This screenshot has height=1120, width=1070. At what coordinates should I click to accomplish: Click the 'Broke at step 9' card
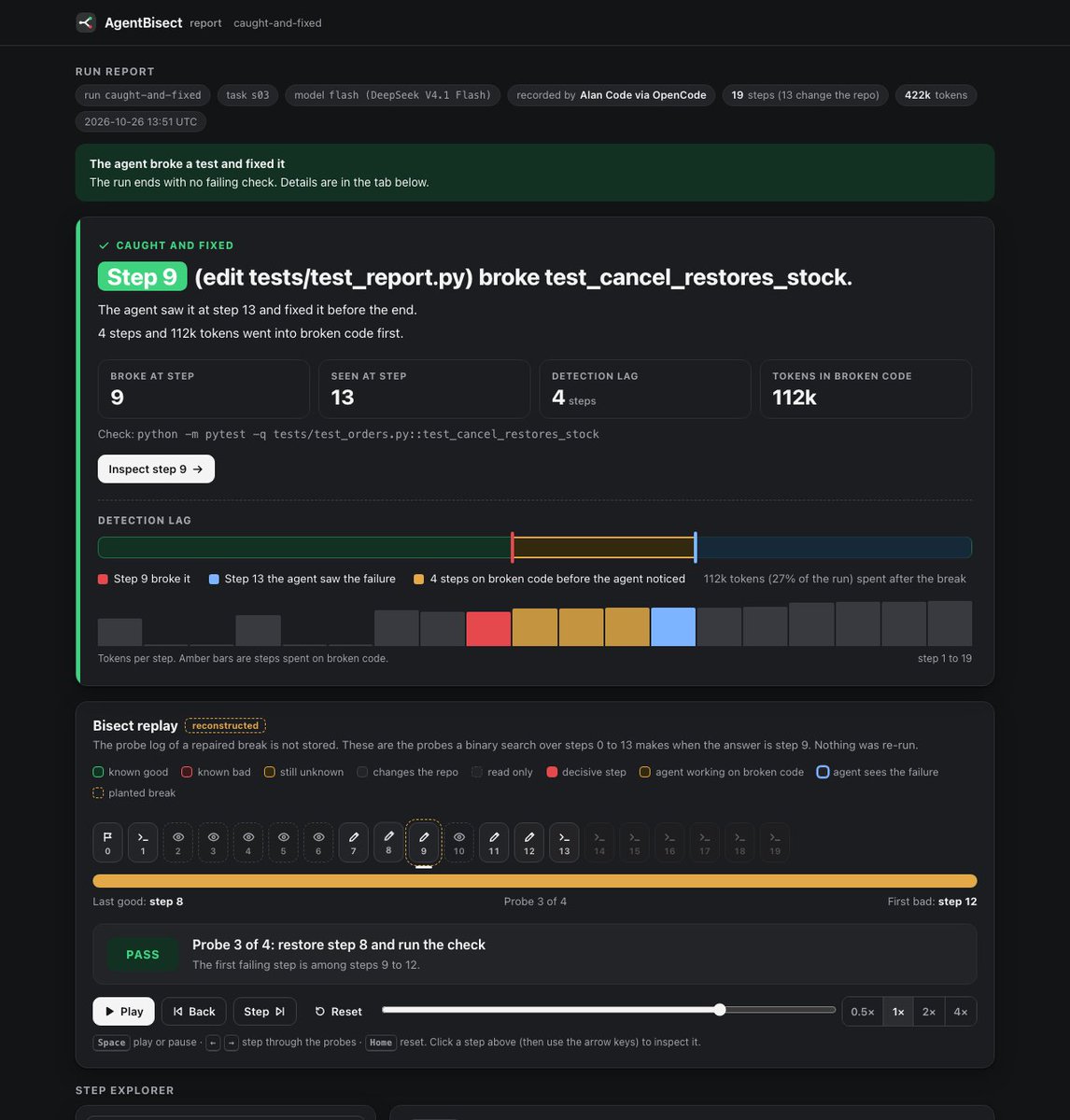[204, 388]
